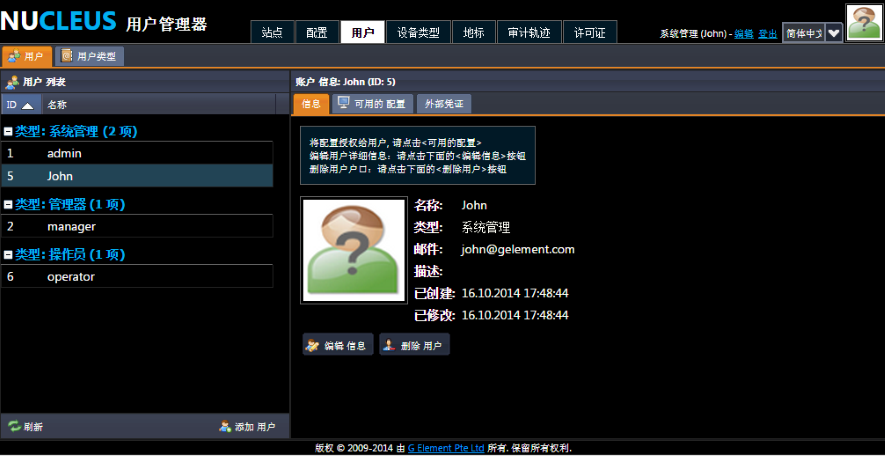Click the user avatar in top-right corner

[x=863, y=22]
